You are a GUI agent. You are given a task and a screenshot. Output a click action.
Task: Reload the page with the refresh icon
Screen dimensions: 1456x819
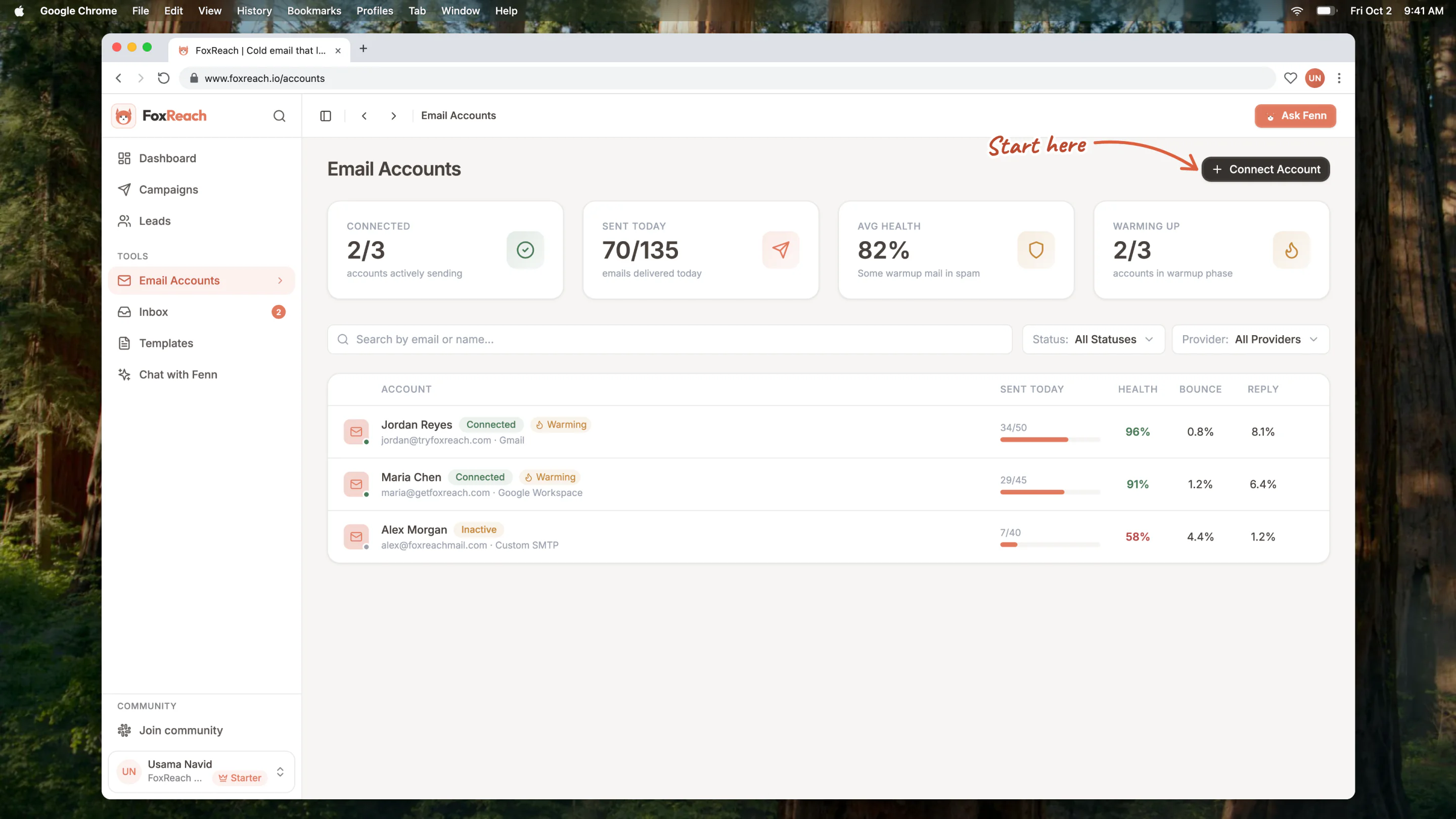163,78
